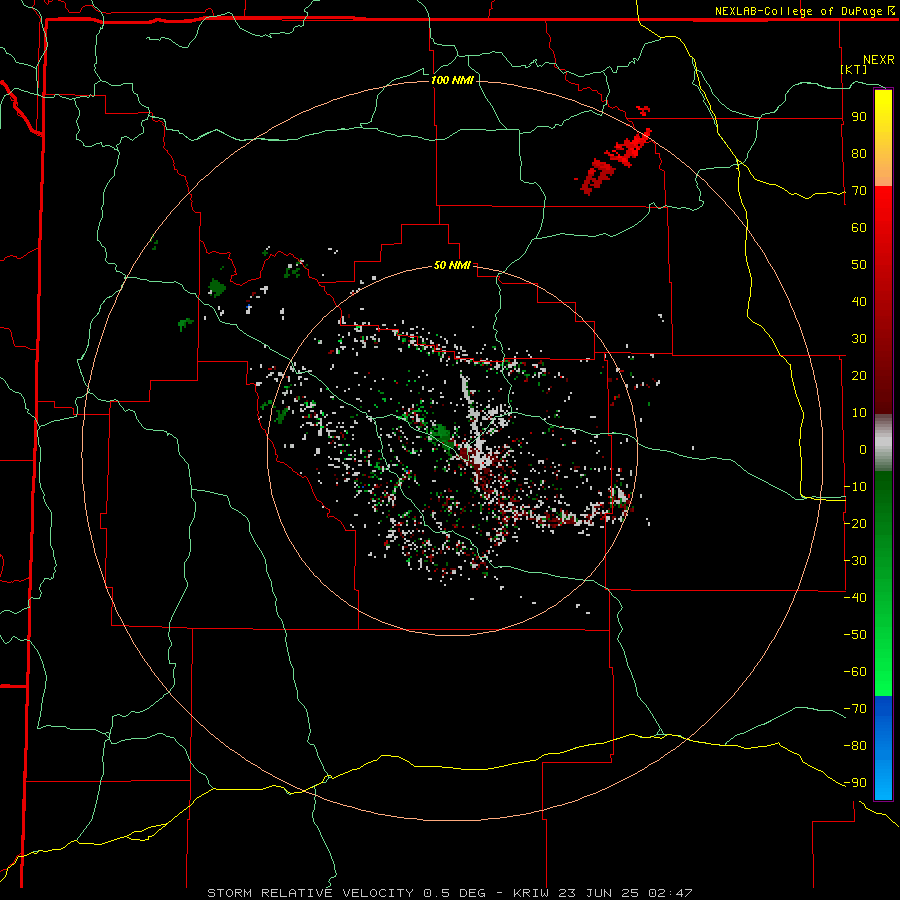Click the -20 scale label
The width and height of the screenshot is (900, 900).
(855, 524)
